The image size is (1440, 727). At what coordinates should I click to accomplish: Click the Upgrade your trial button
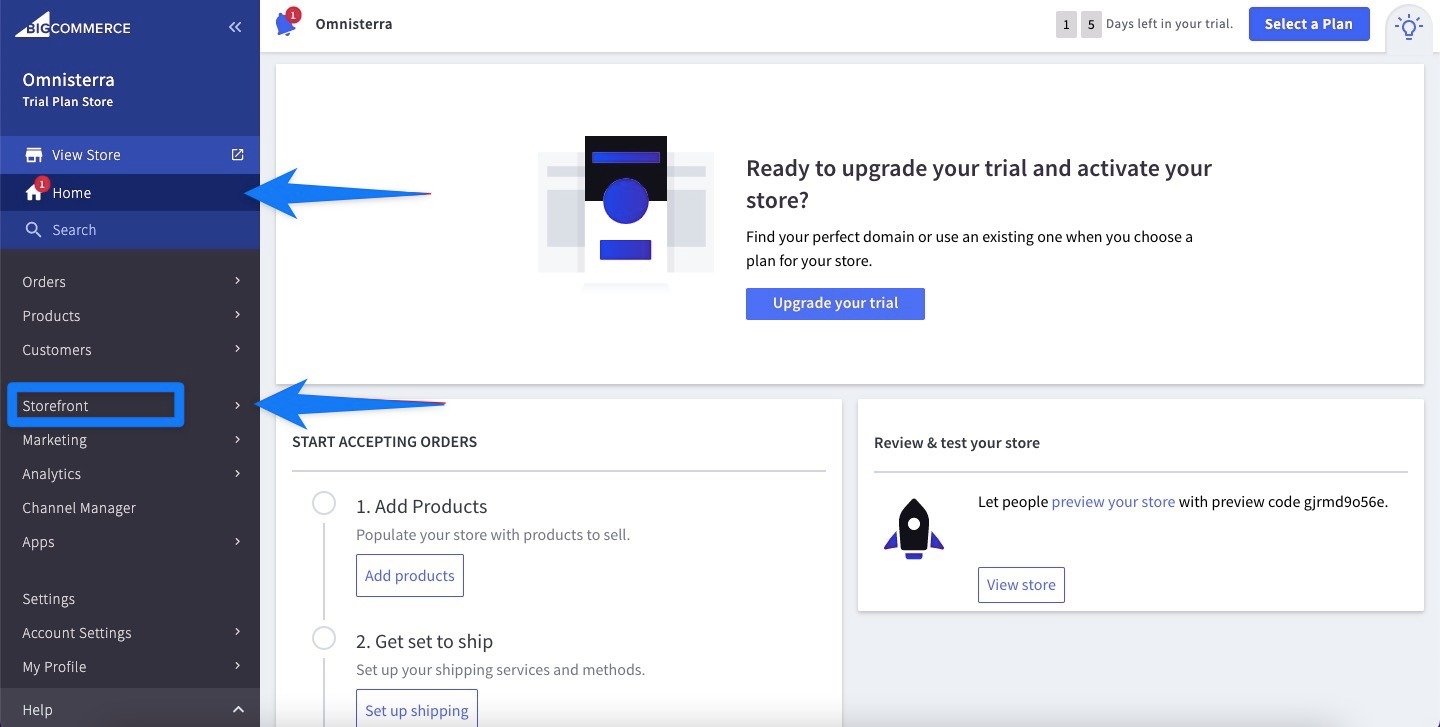(835, 303)
